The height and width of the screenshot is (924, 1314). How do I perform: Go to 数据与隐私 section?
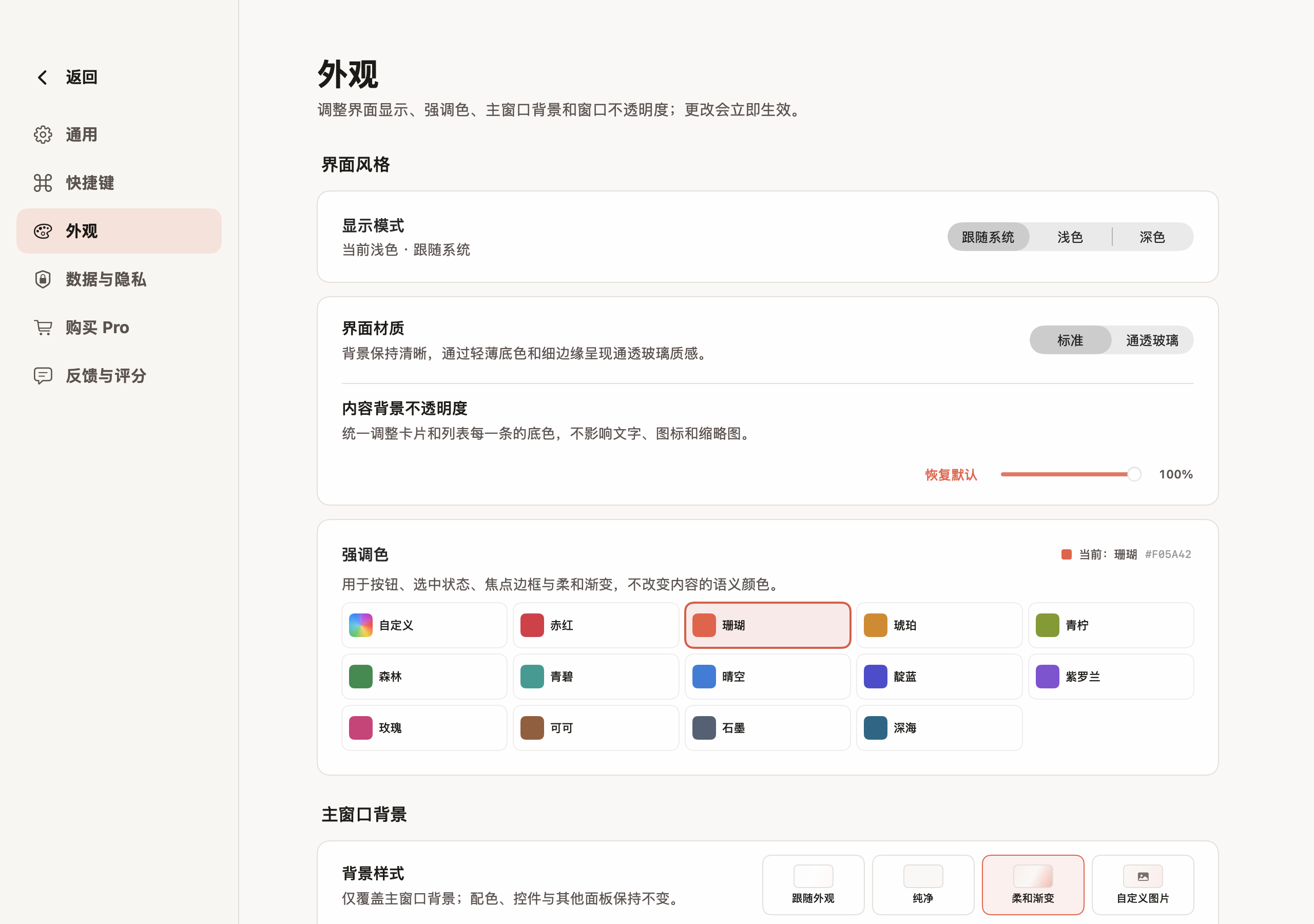[119, 279]
